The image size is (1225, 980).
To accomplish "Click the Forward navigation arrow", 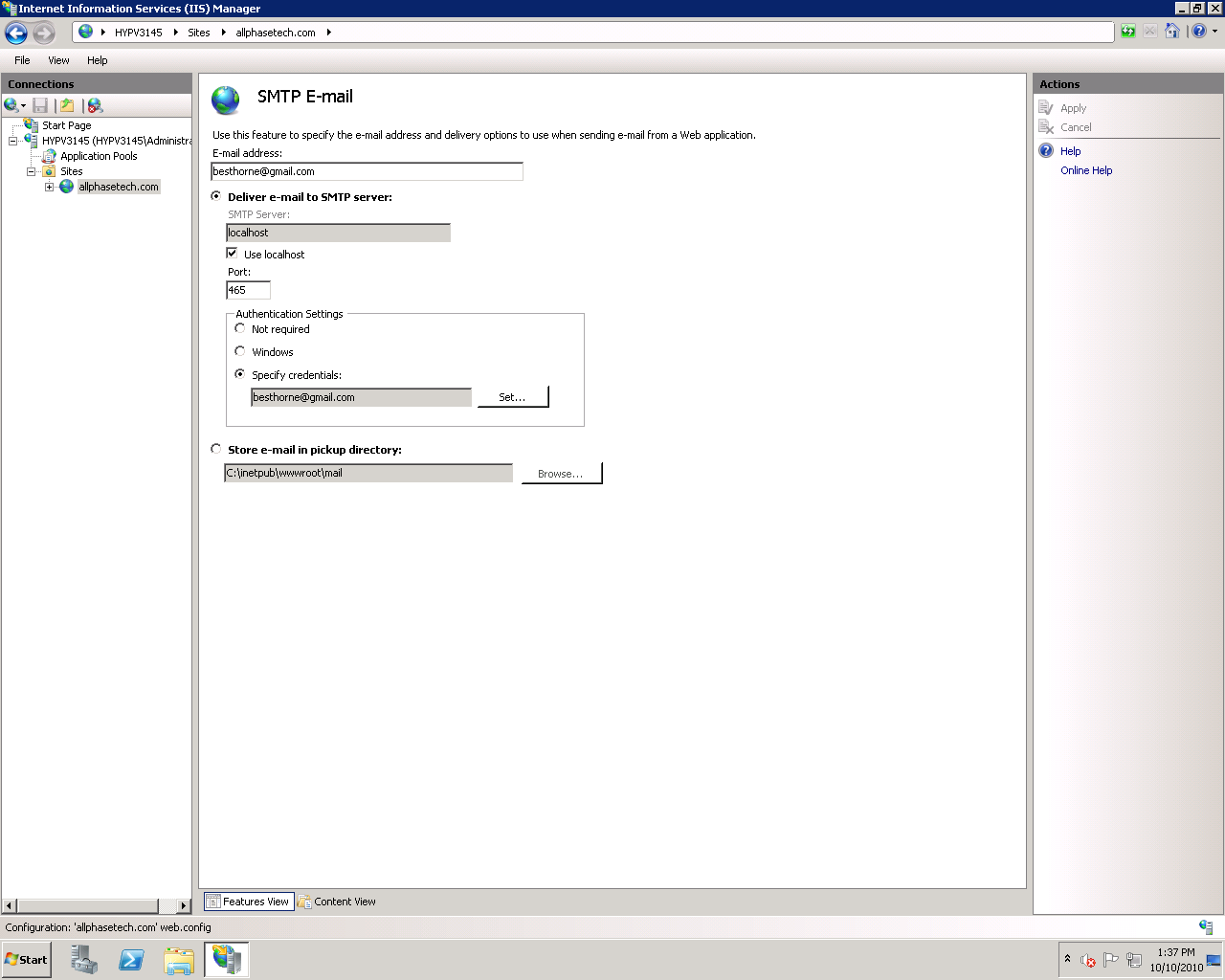I will point(44,33).
